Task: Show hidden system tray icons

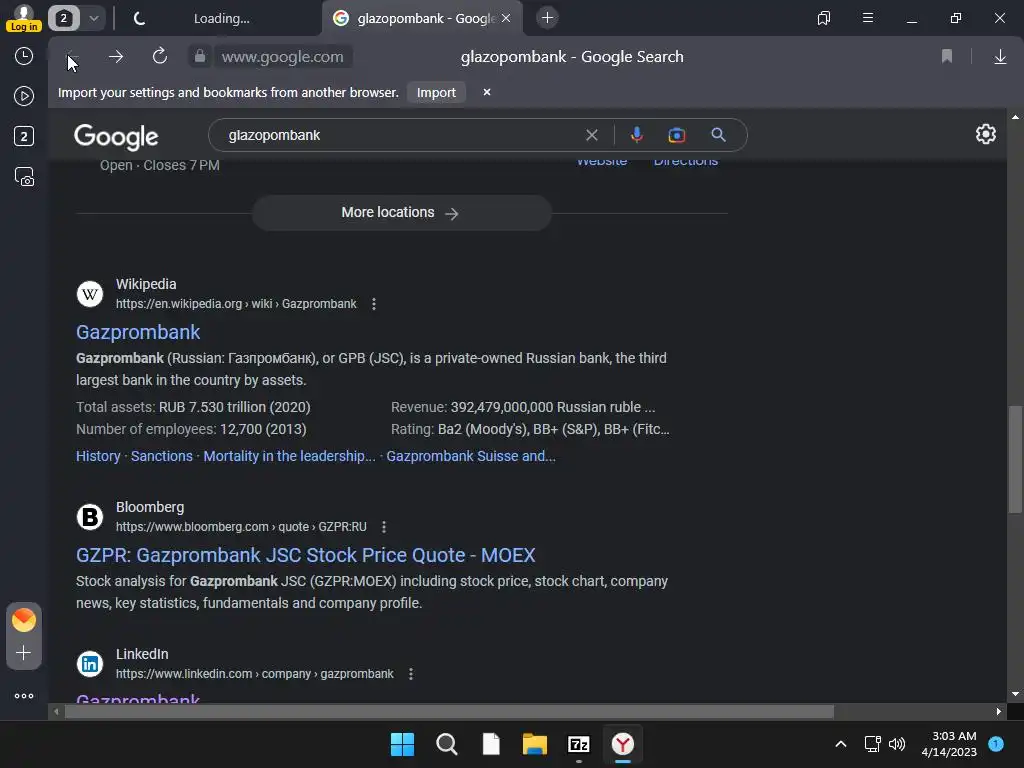Action: 841,744
